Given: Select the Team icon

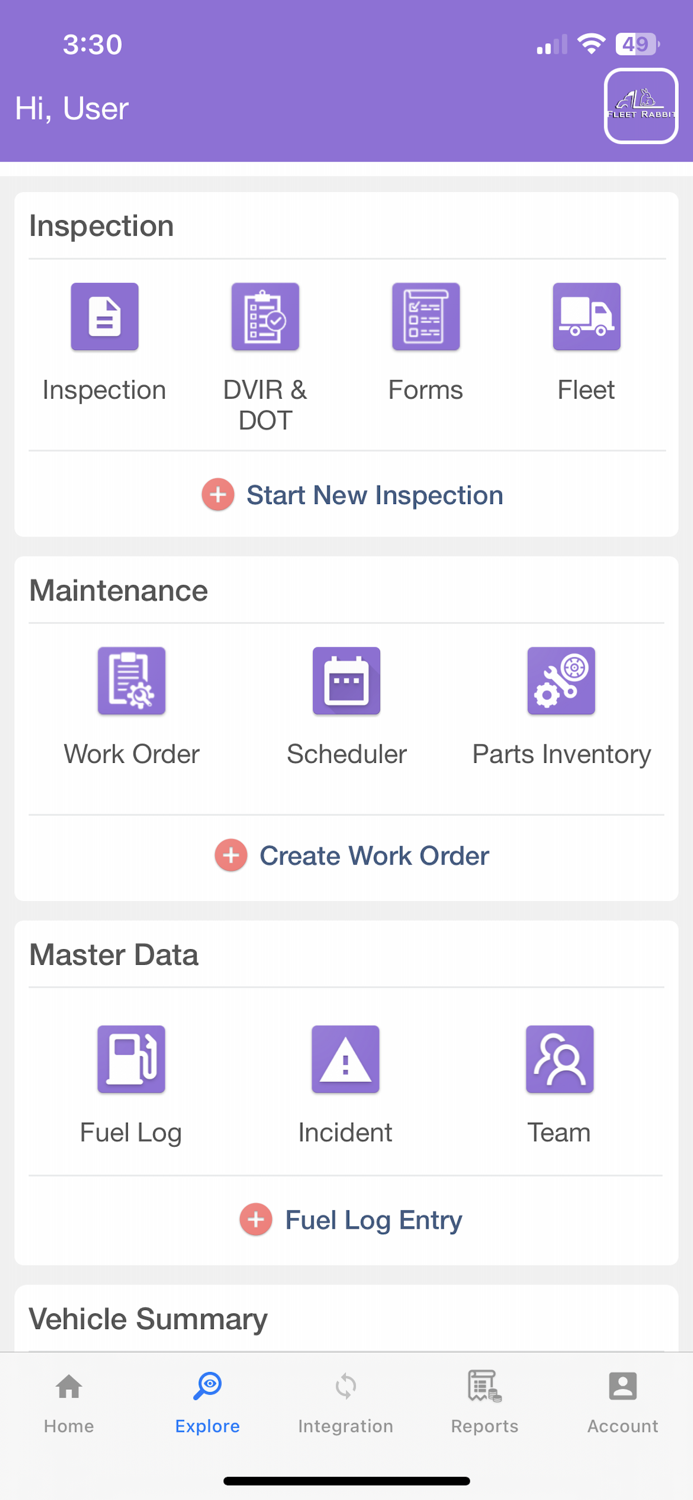Looking at the screenshot, I should click(x=560, y=1058).
